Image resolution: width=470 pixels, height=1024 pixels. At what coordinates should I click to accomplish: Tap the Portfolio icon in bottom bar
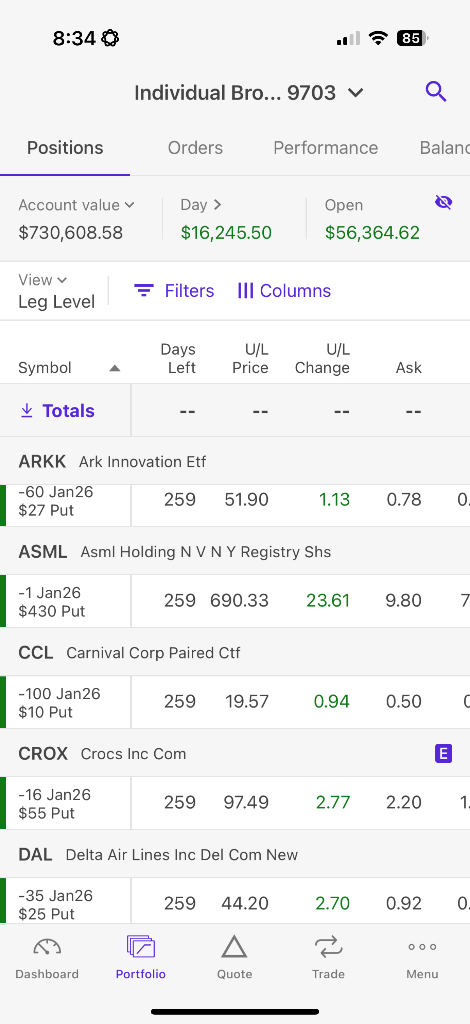[x=141, y=947]
